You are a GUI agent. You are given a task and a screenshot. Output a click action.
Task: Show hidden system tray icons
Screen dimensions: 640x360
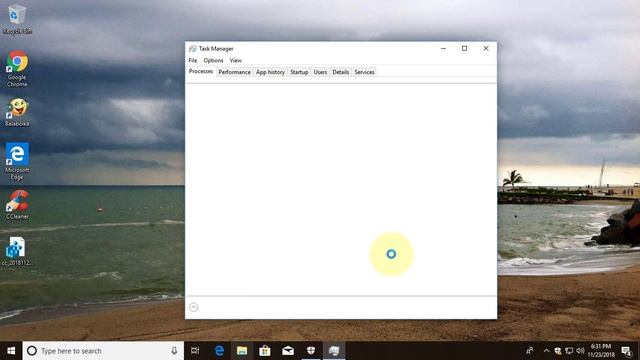(x=547, y=351)
